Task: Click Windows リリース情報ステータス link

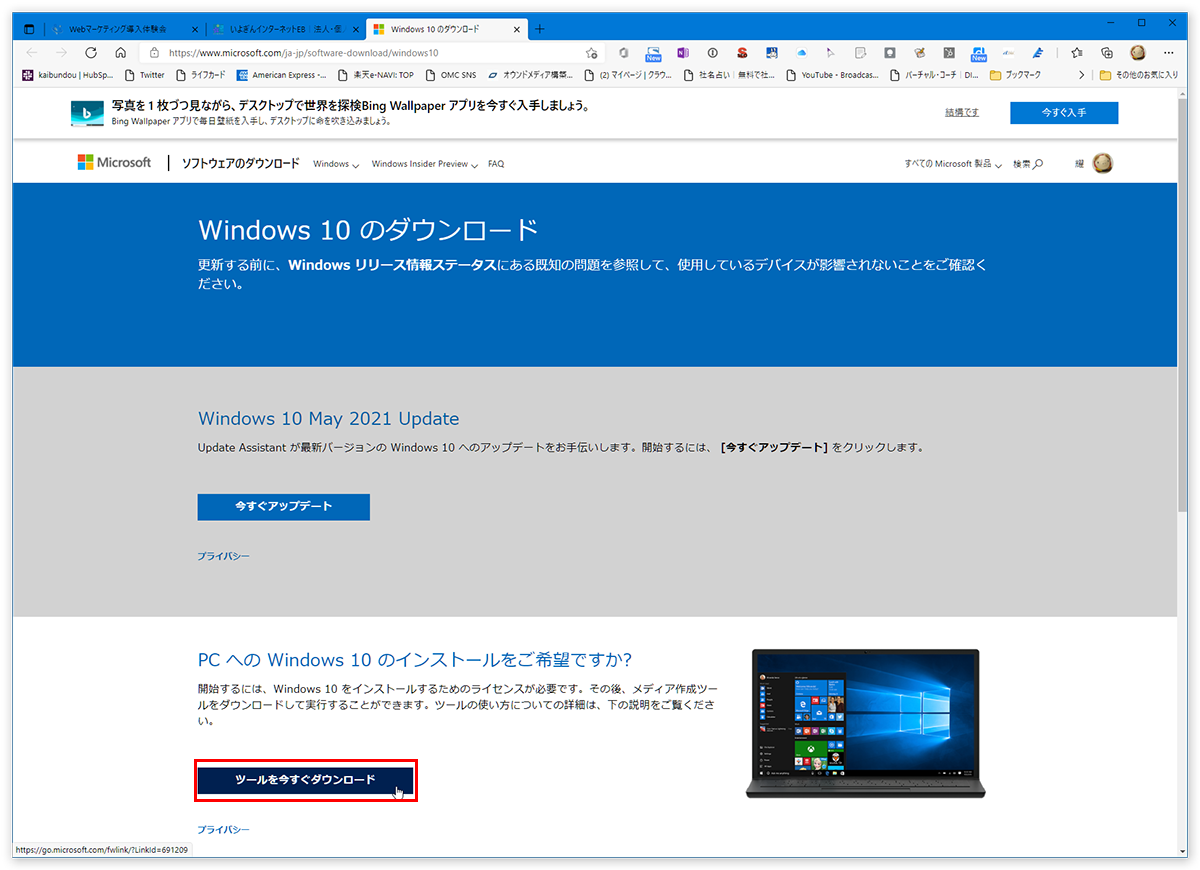Action: point(392,266)
